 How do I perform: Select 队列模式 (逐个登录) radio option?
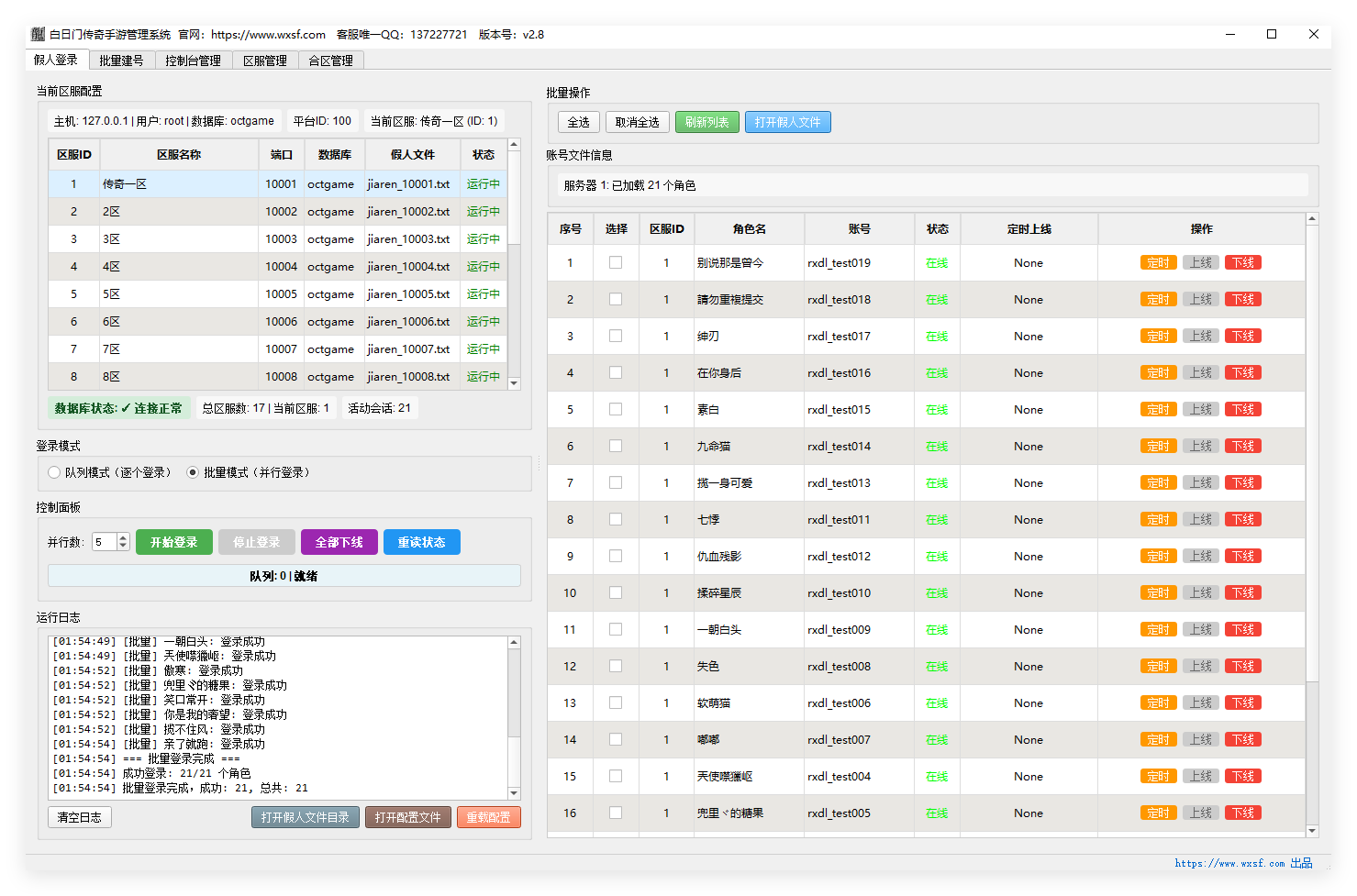pyautogui.click(x=54, y=472)
